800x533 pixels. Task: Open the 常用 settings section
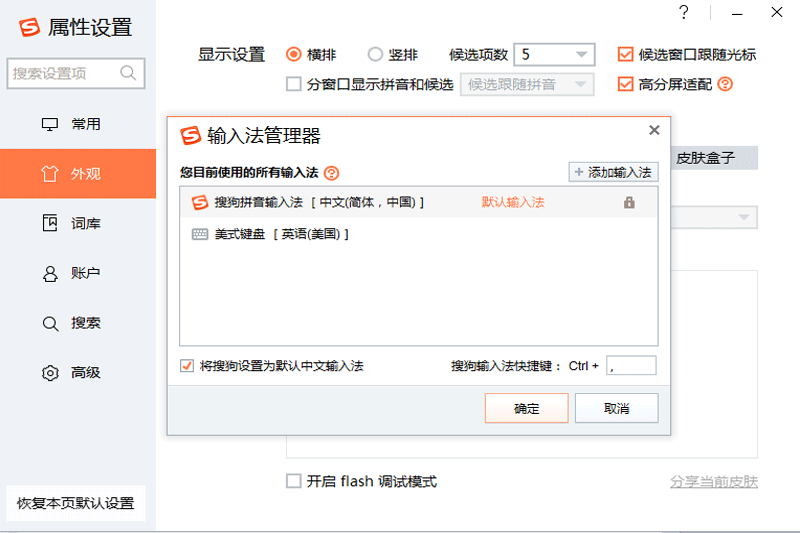78,124
